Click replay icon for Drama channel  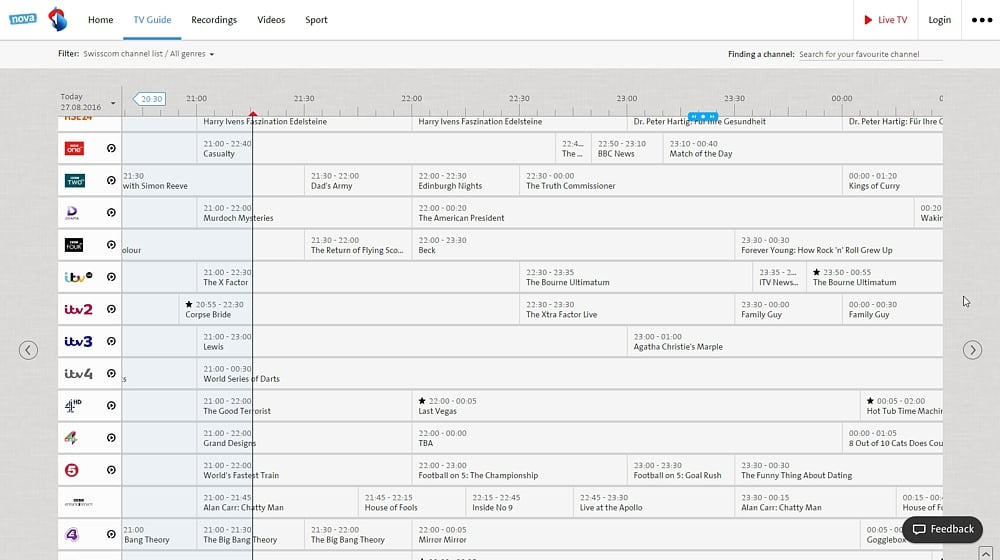tap(111, 212)
